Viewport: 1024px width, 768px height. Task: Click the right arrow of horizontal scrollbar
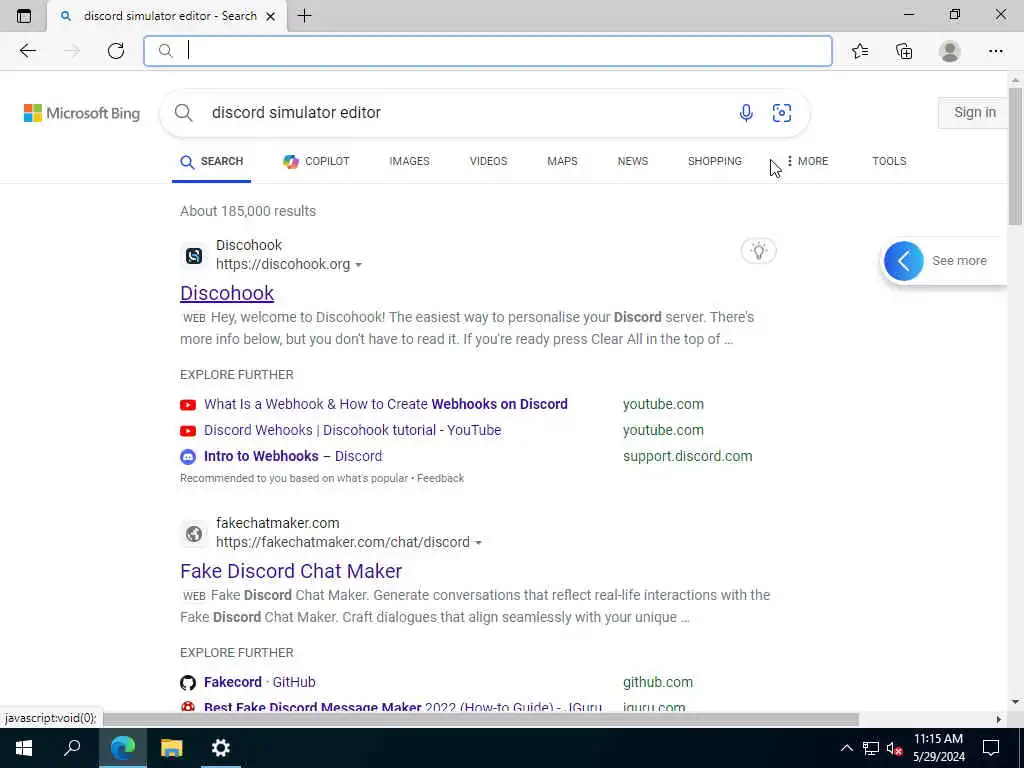pyautogui.click(x=999, y=719)
